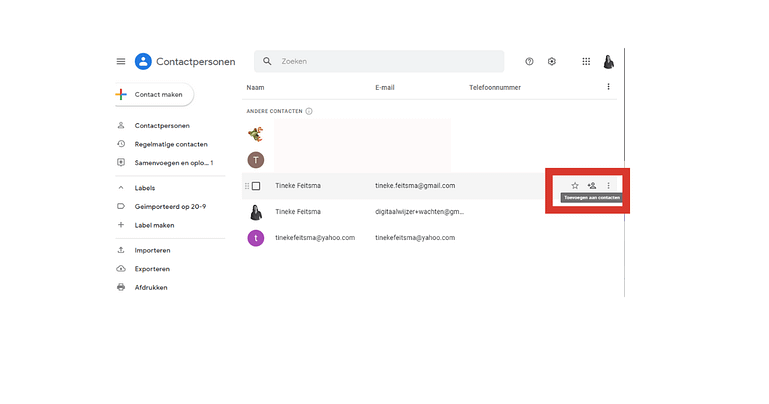This screenshot has width=769, height=404.
Task: Click Exporteren in the sidebar
Action: (x=152, y=269)
